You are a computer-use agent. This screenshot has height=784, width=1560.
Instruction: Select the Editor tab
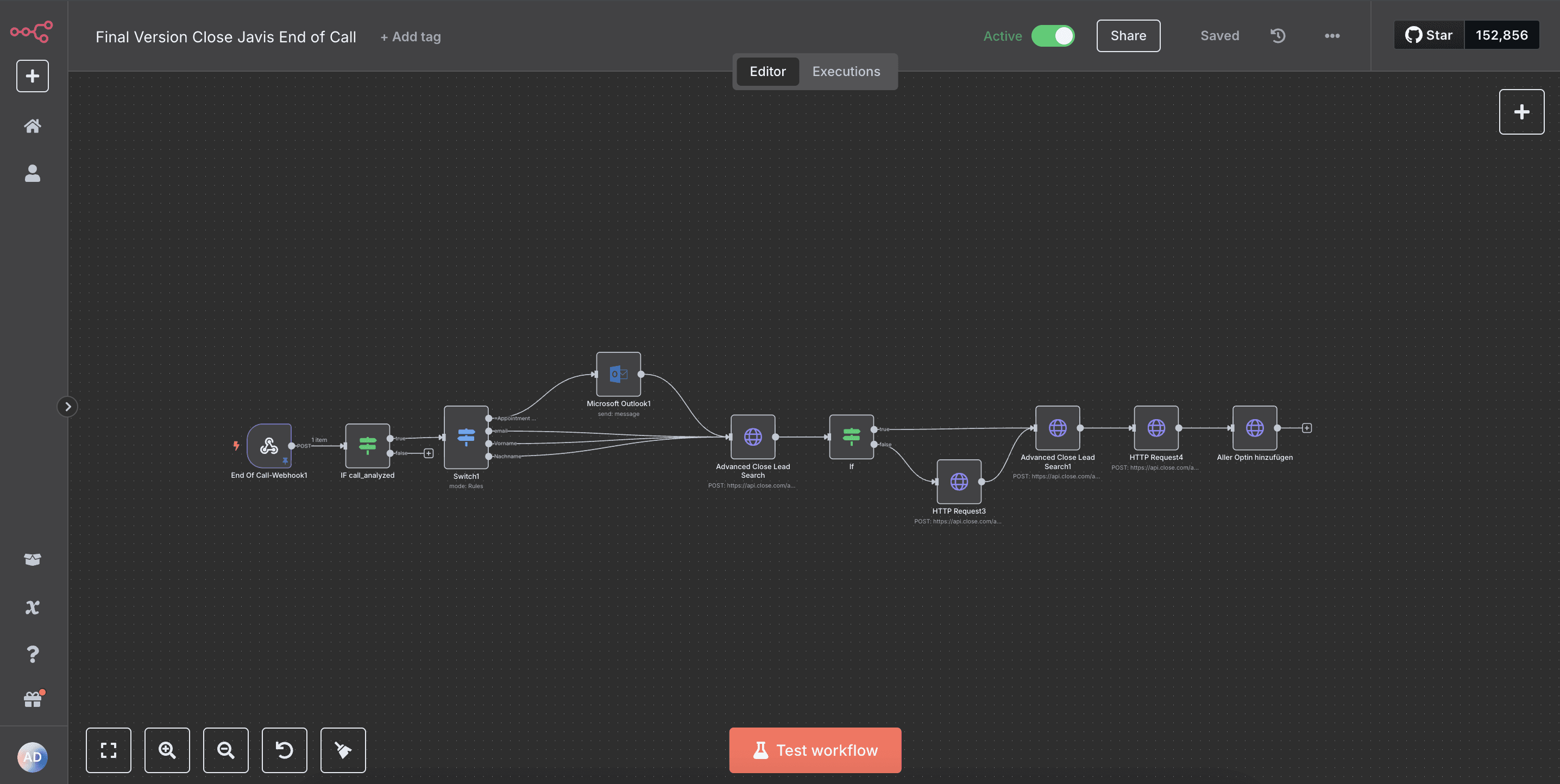pos(768,72)
